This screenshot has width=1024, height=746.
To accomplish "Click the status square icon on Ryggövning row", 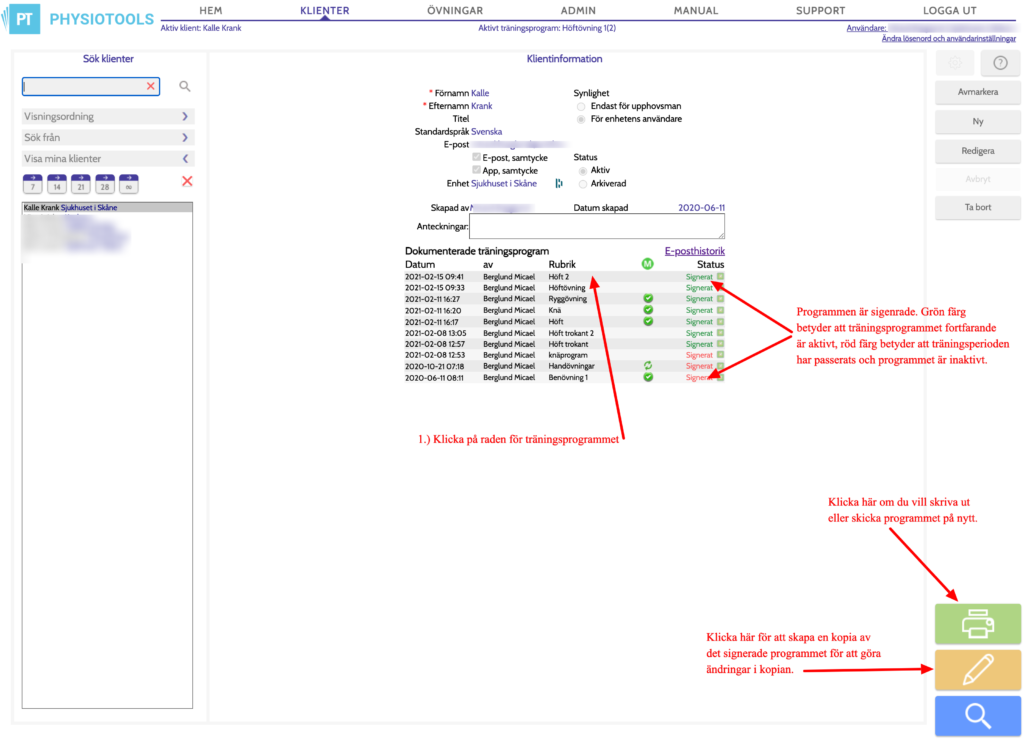I will click(x=720, y=299).
